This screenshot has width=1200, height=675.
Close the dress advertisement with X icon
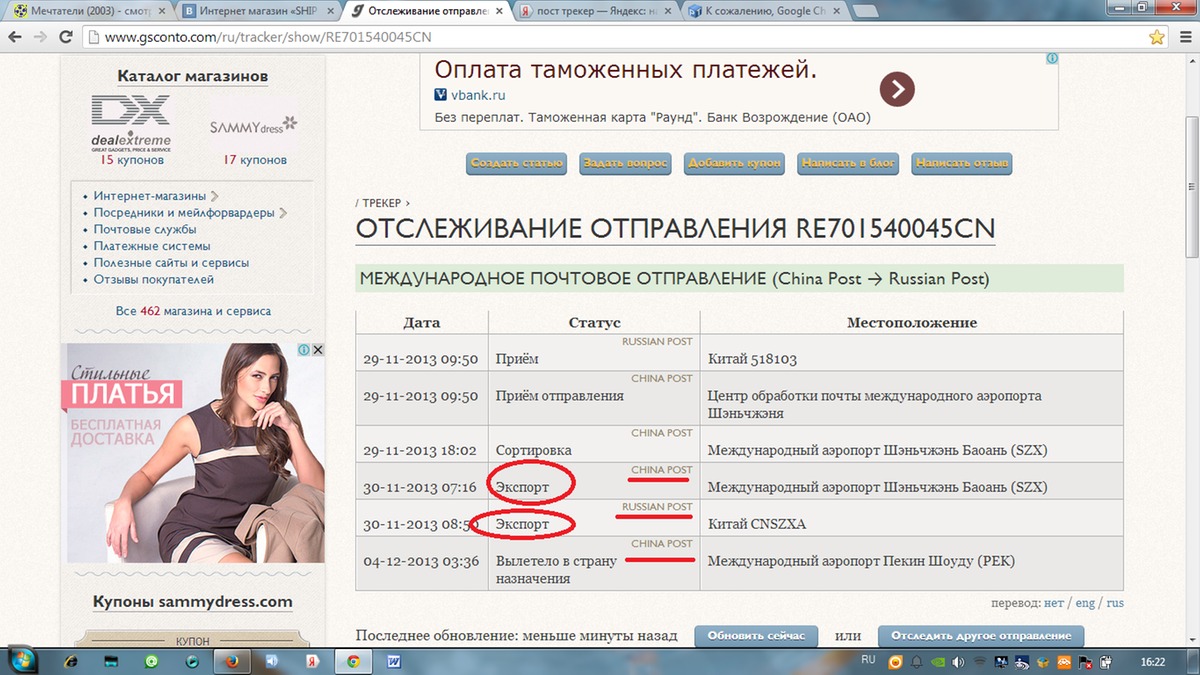pyautogui.click(x=317, y=350)
